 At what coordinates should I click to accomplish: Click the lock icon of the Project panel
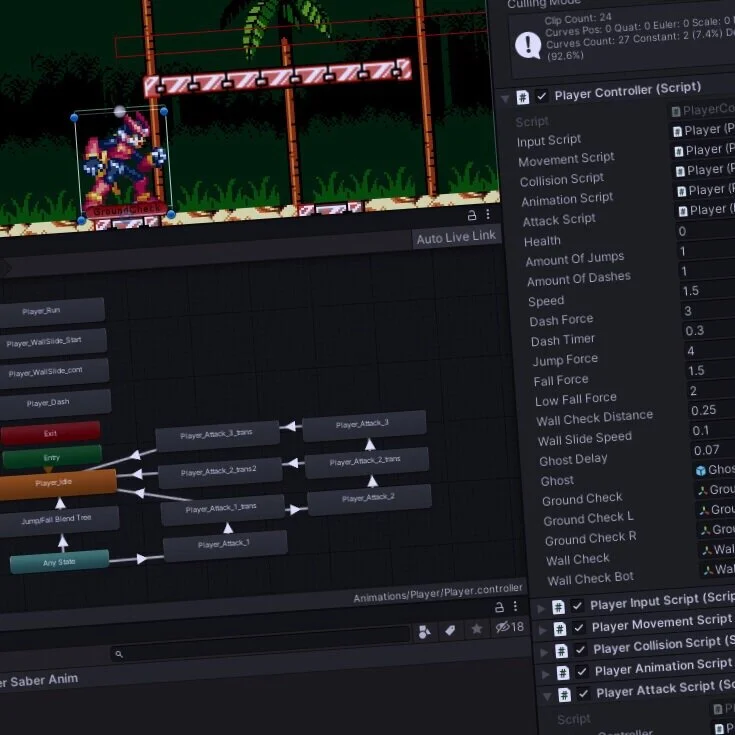tap(499, 607)
